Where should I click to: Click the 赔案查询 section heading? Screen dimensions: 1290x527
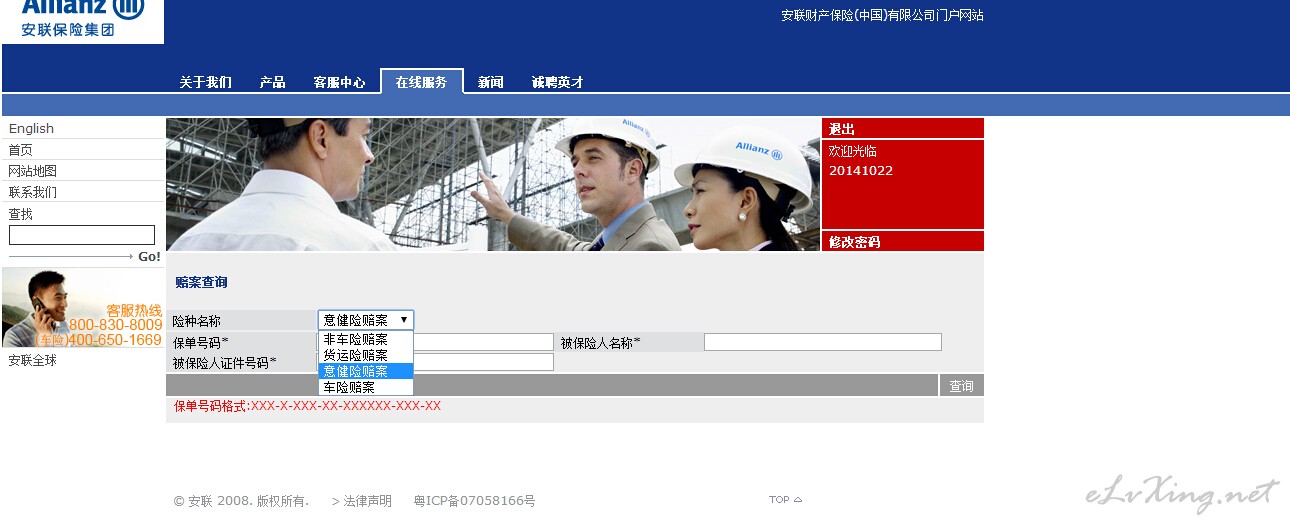click(201, 283)
